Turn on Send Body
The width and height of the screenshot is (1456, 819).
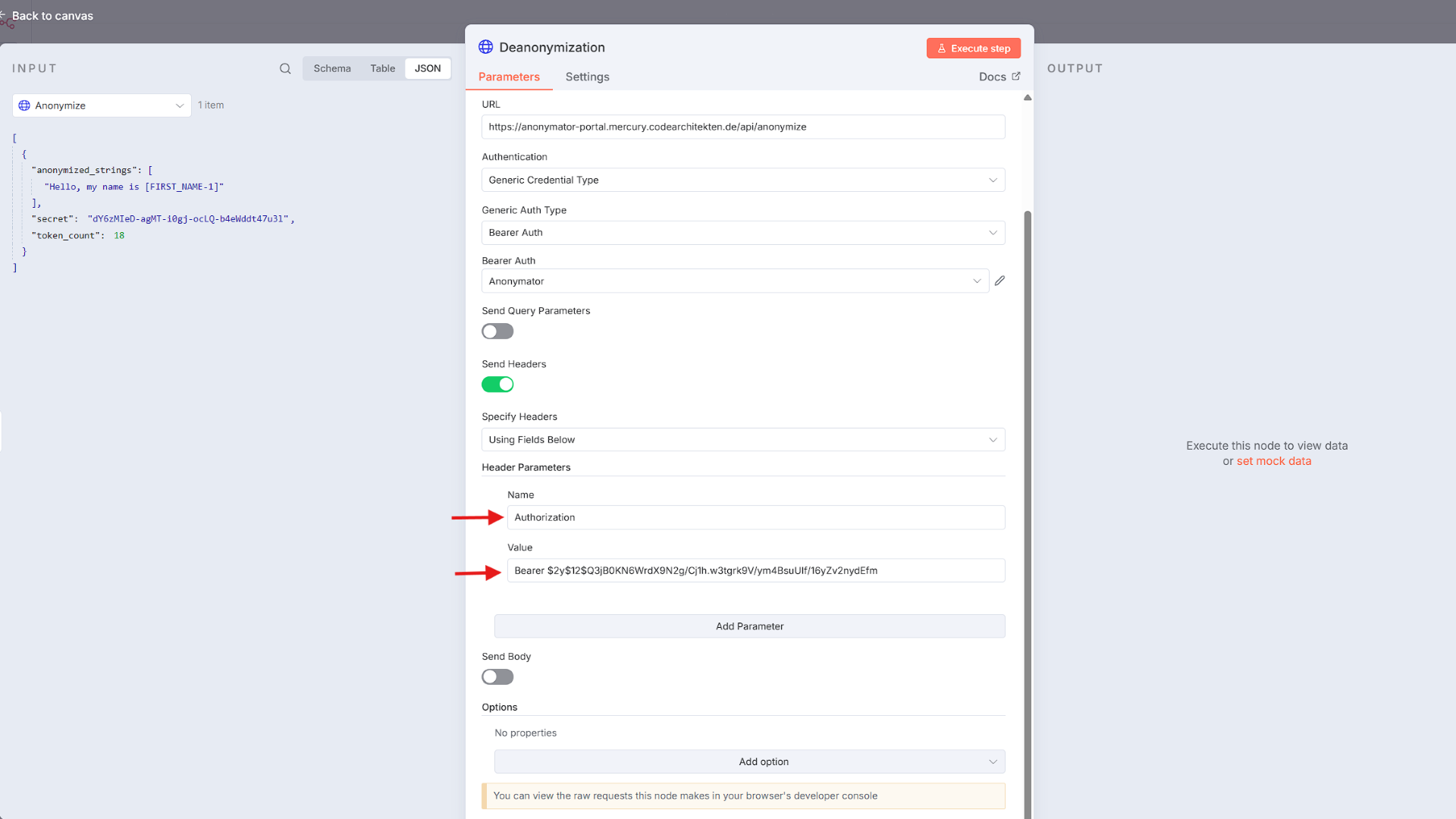click(x=497, y=676)
